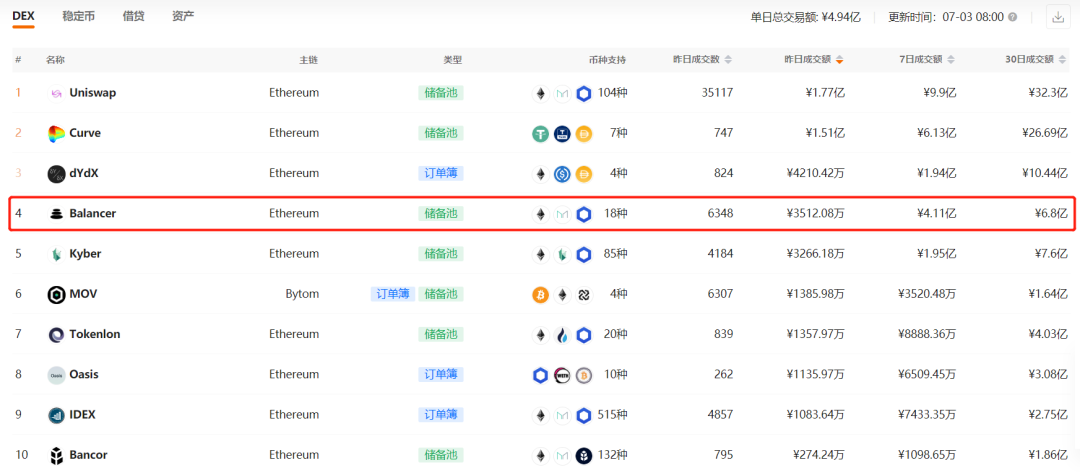The image size is (1080, 473).
Task: Click the WETH coin icon in Oasis row
Action: coord(563,375)
